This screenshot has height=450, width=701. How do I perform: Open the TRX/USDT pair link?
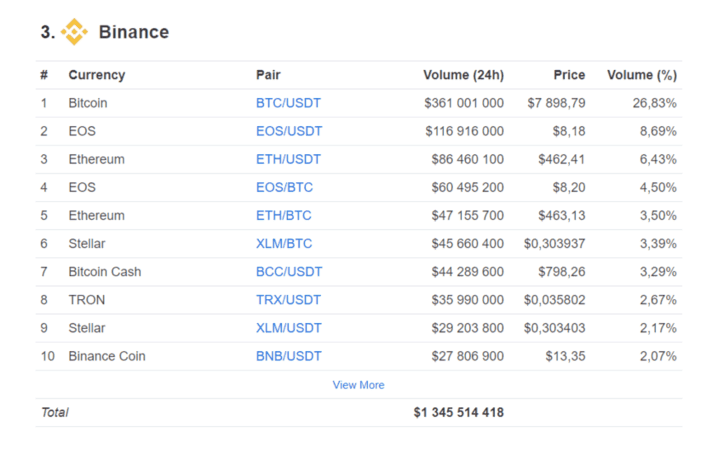coord(288,300)
